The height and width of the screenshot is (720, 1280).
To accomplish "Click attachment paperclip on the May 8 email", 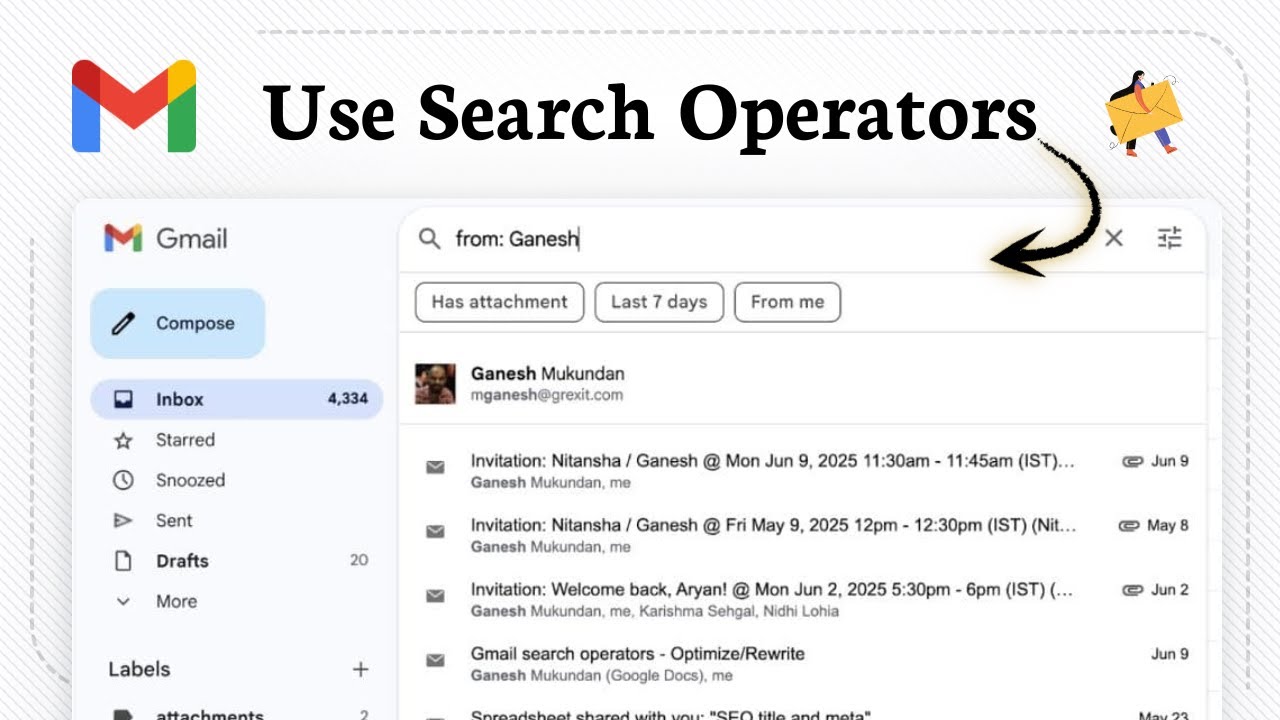I will [x=1128, y=525].
